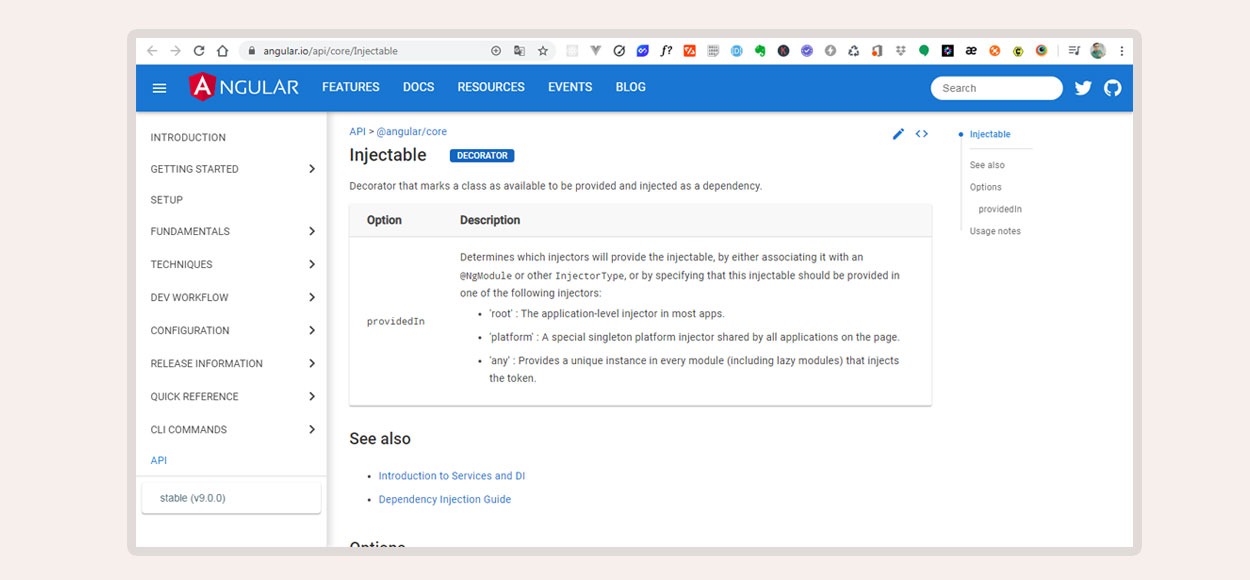Screen dimensions: 1250x580
Task: Open the media control queue icon
Action: click(x=1073, y=50)
